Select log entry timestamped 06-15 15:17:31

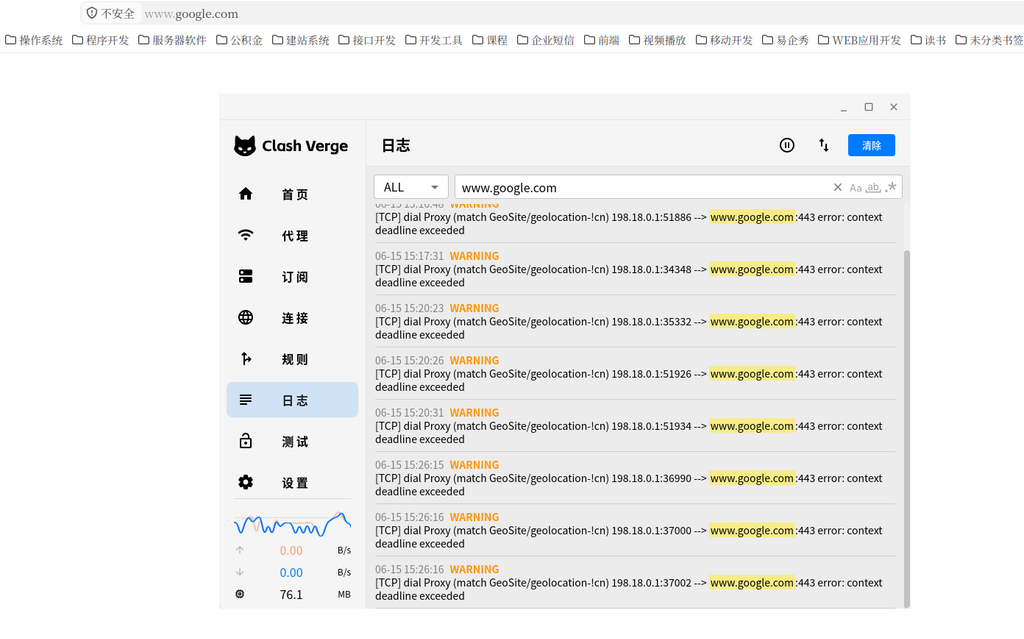click(x=635, y=269)
